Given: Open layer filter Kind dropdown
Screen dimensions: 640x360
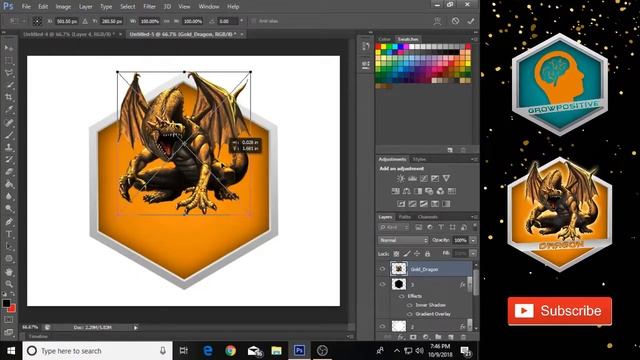Looking at the screenshot, I should tap(394, 227).
